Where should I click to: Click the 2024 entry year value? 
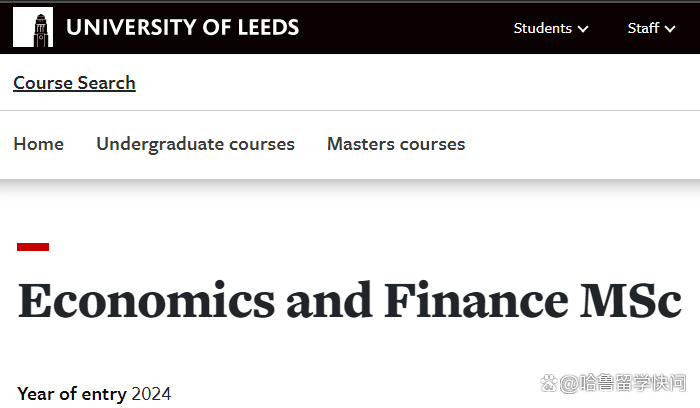pyautogui.click(x=151, y=393)
